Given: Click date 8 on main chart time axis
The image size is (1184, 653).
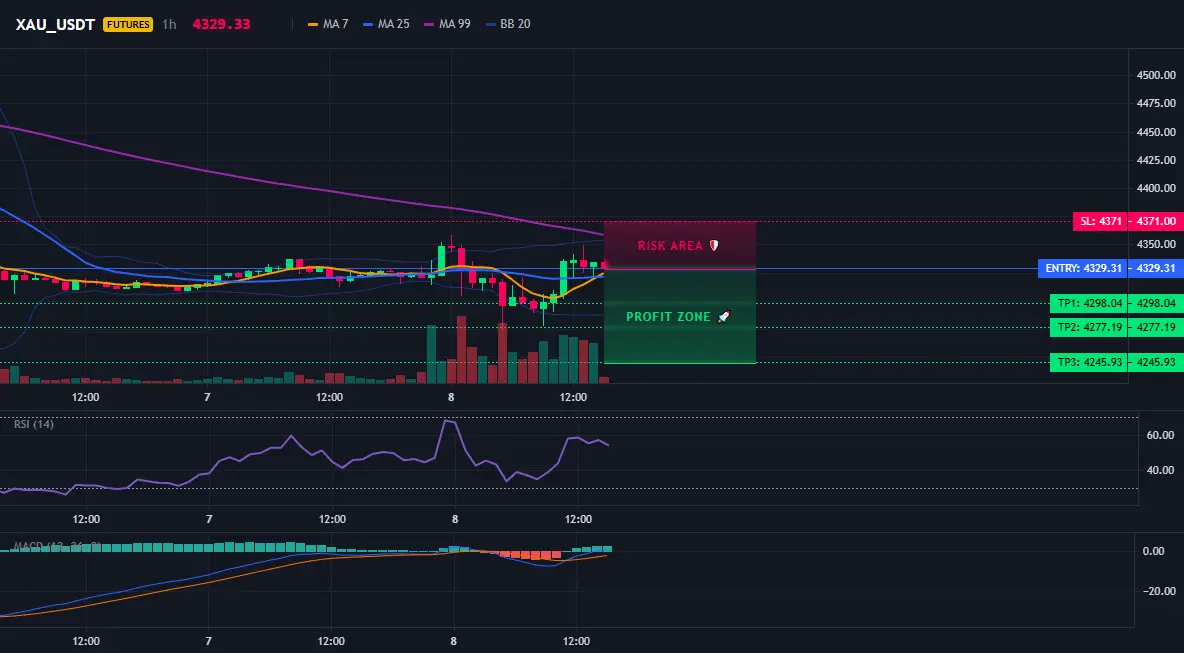Looking at the screenshot, I should tap(451, 397).
